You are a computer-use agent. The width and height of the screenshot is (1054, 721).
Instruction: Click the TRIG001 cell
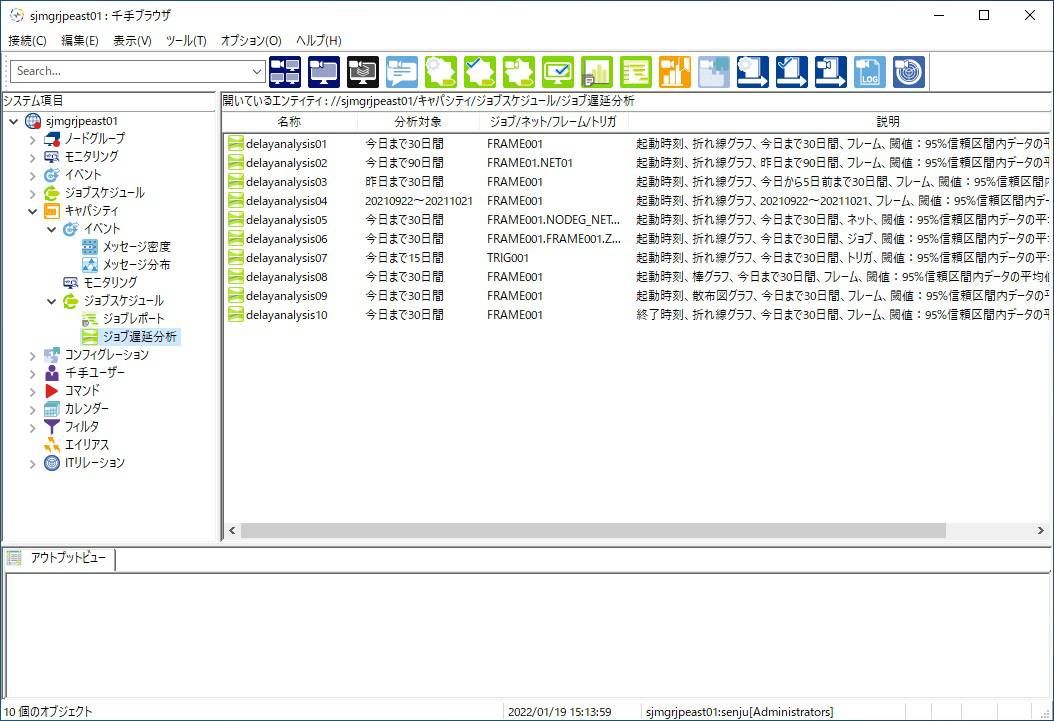pos(508,258)
